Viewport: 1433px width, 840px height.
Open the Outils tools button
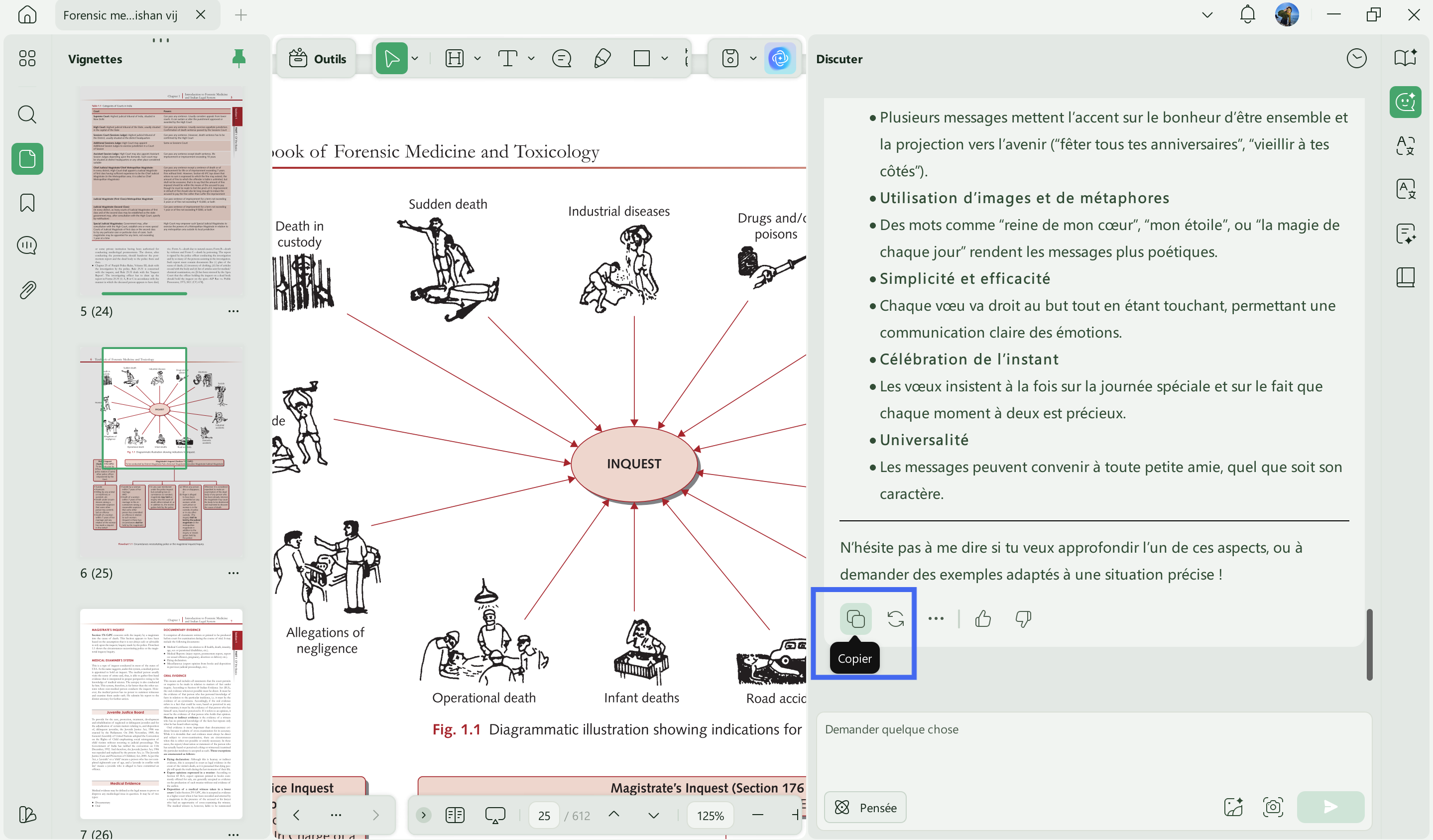tap(317, 59)
